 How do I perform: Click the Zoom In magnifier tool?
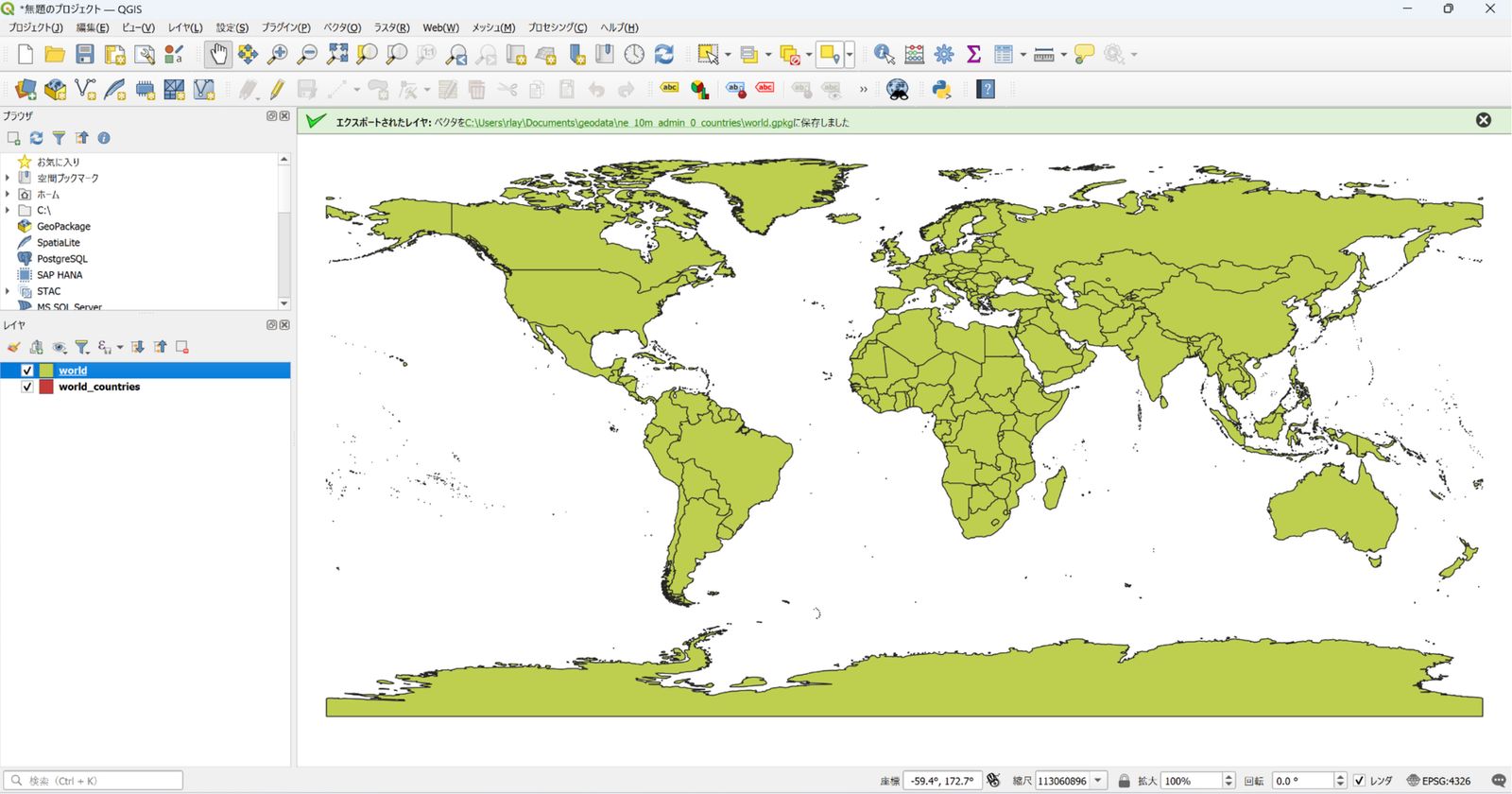[x=277, y=54]
